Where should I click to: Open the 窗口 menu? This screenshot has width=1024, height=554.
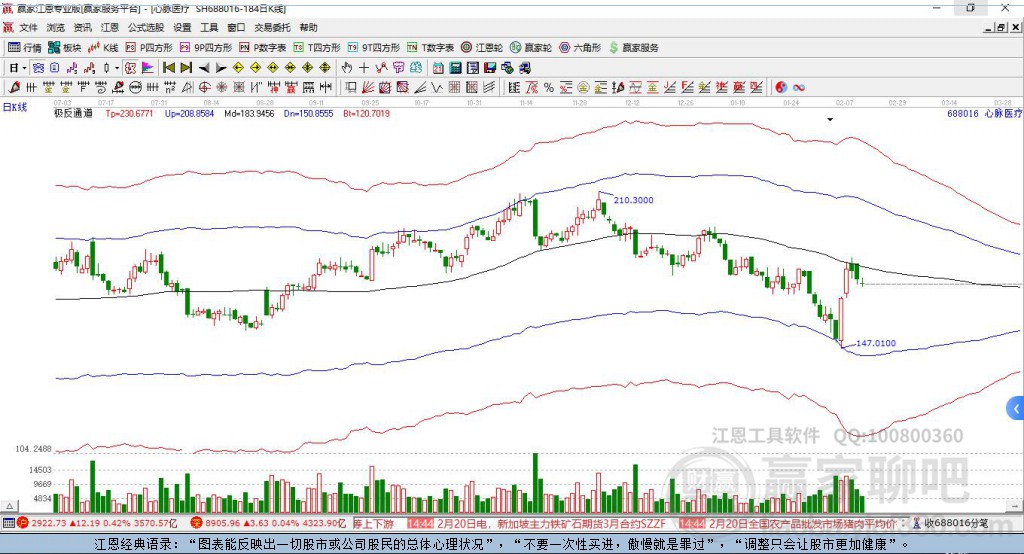coord(236,27)
